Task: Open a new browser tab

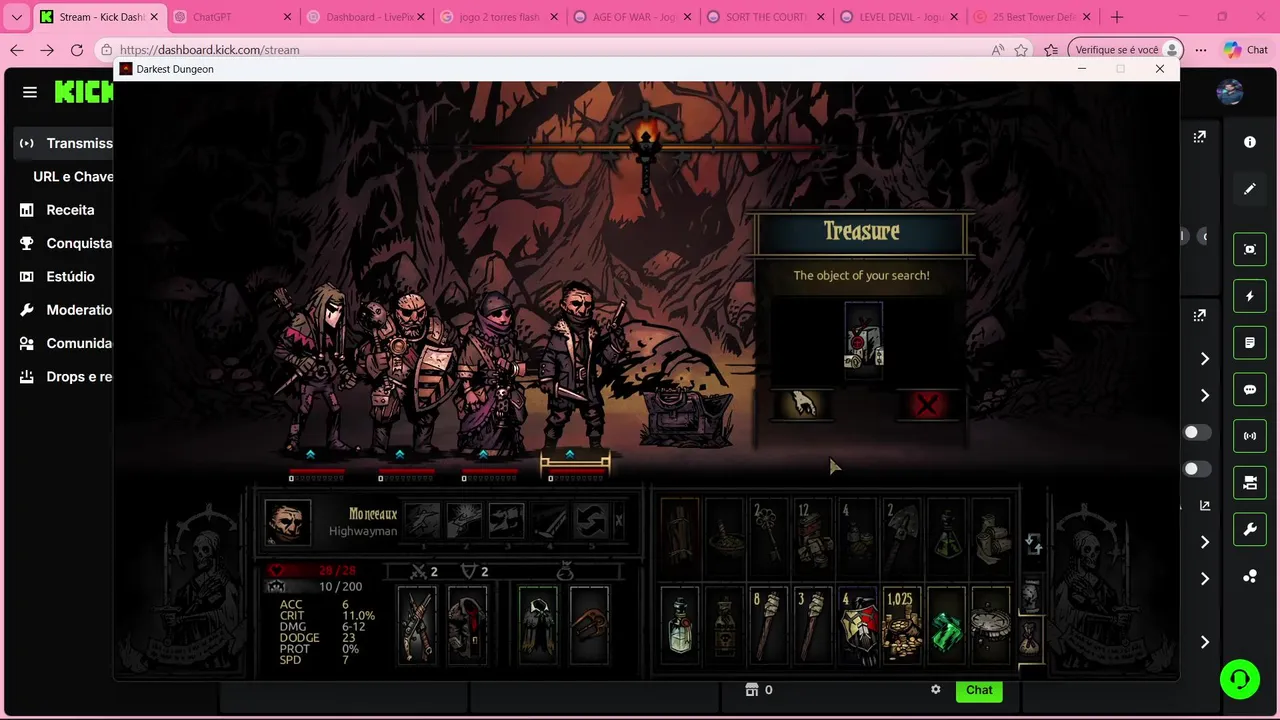Action: tap(1117, 17)
